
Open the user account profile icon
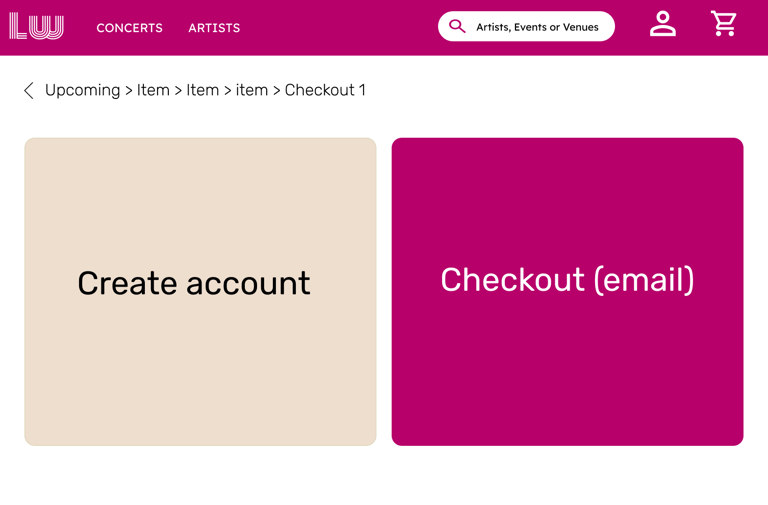662,24
